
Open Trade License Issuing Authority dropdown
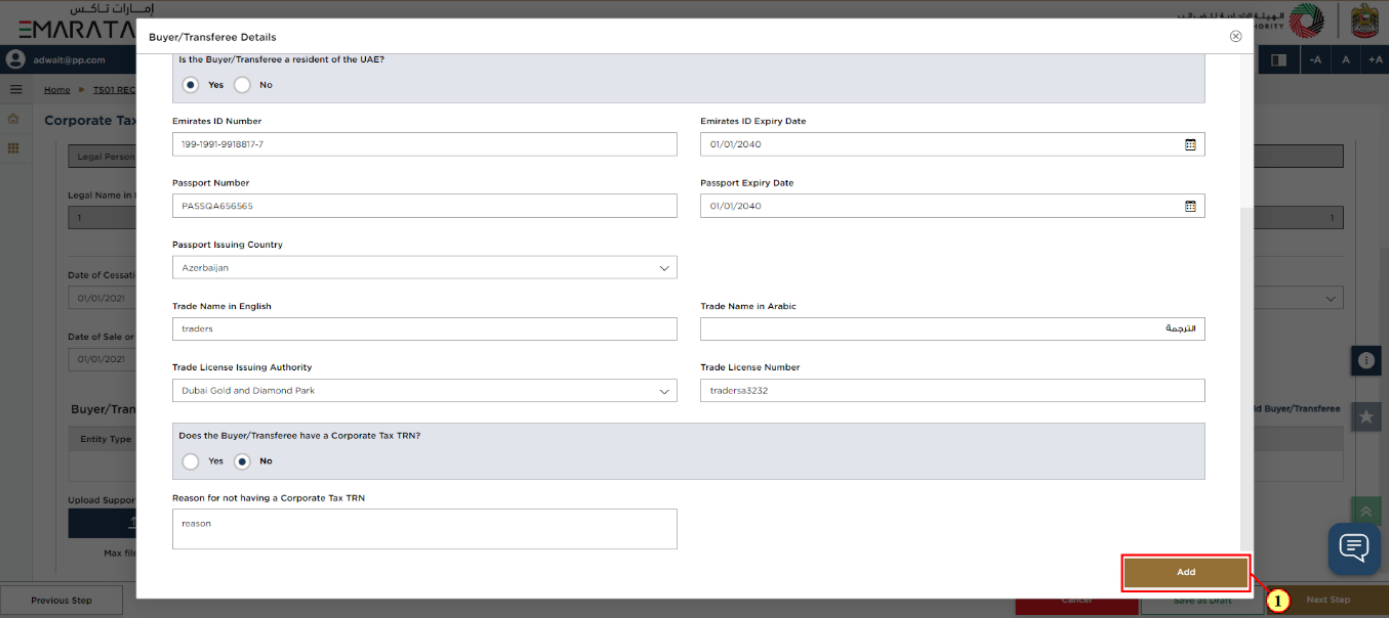(424, 391)
